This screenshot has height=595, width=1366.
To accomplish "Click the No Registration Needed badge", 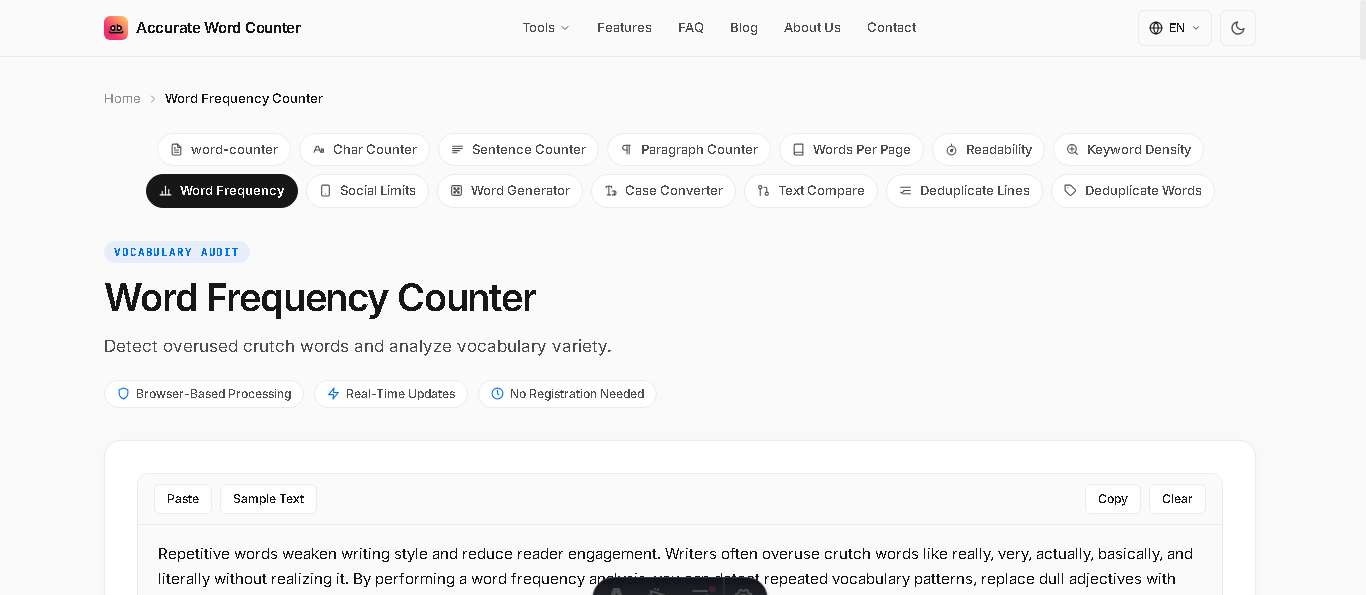I will point(567,394).
